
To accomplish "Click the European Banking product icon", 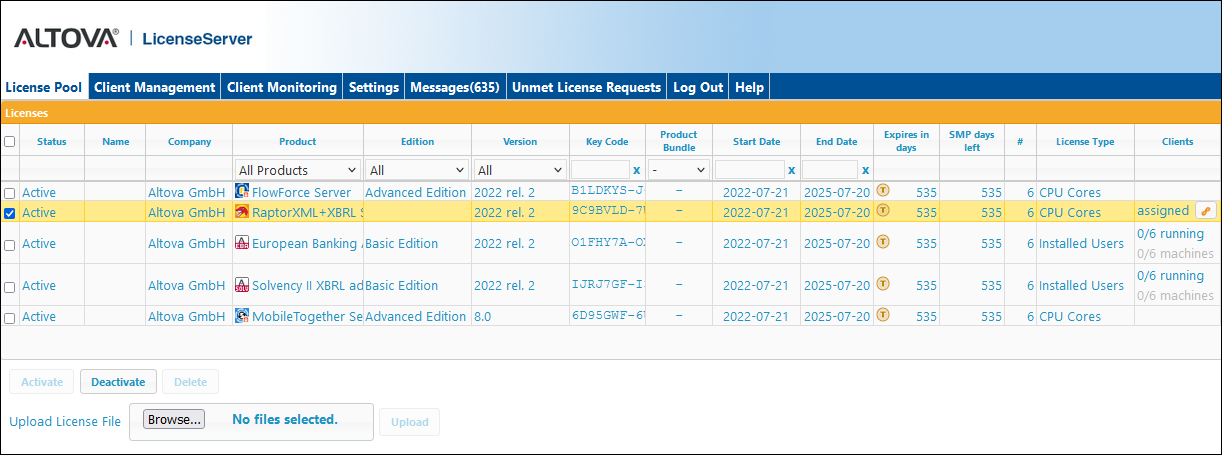I will coord(241,243).
